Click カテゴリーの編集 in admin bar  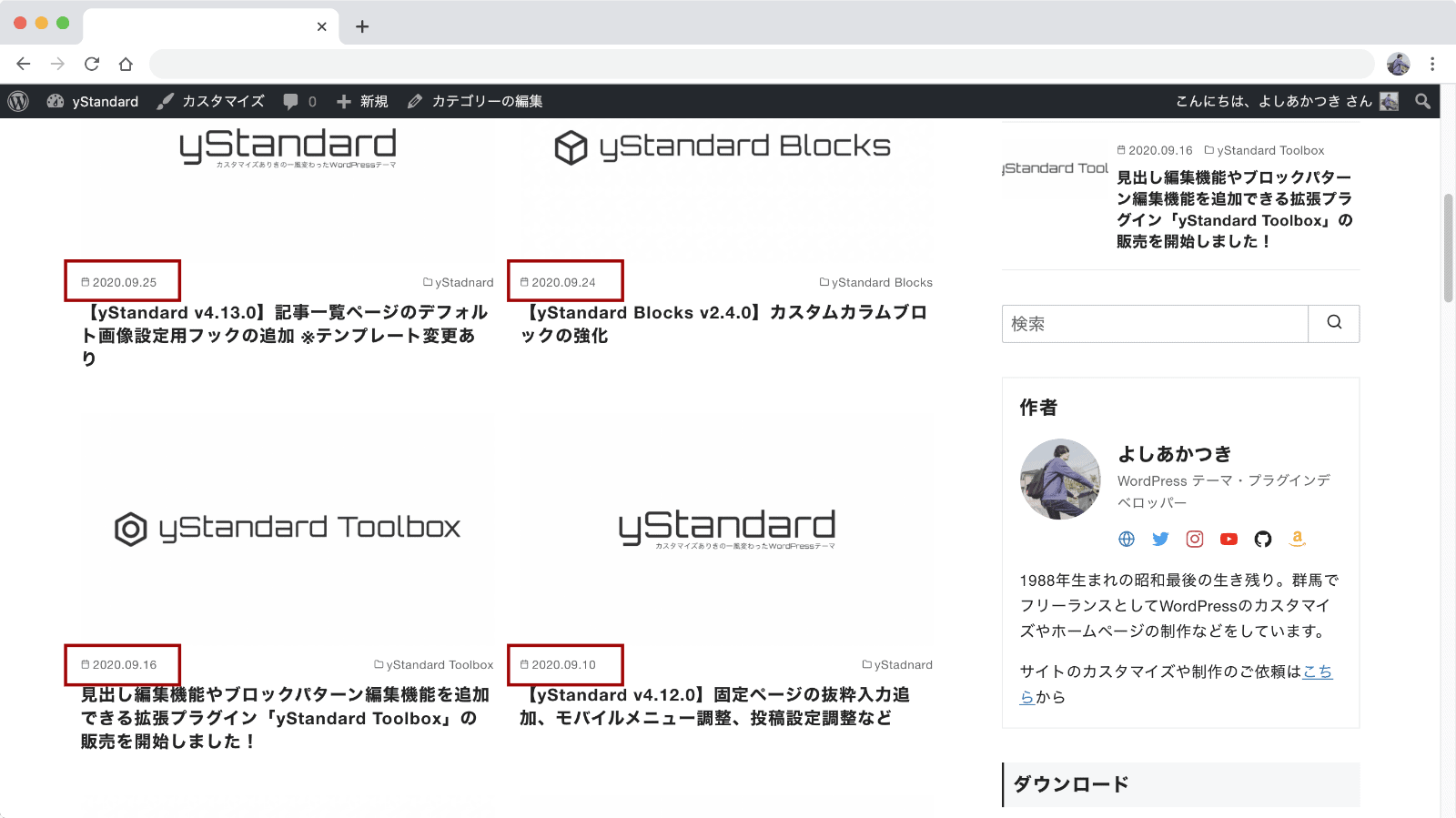pos(475,101)
